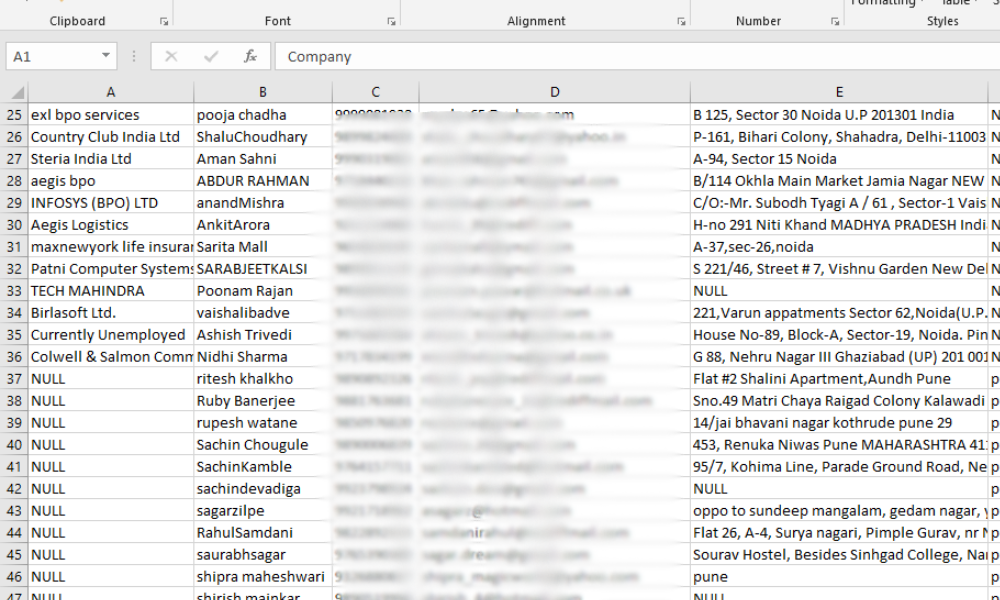Select the cell 'Ashish Trivedi'
Image resolution: width=1000 pixels, height=600 pixels.
pos(263,335)
